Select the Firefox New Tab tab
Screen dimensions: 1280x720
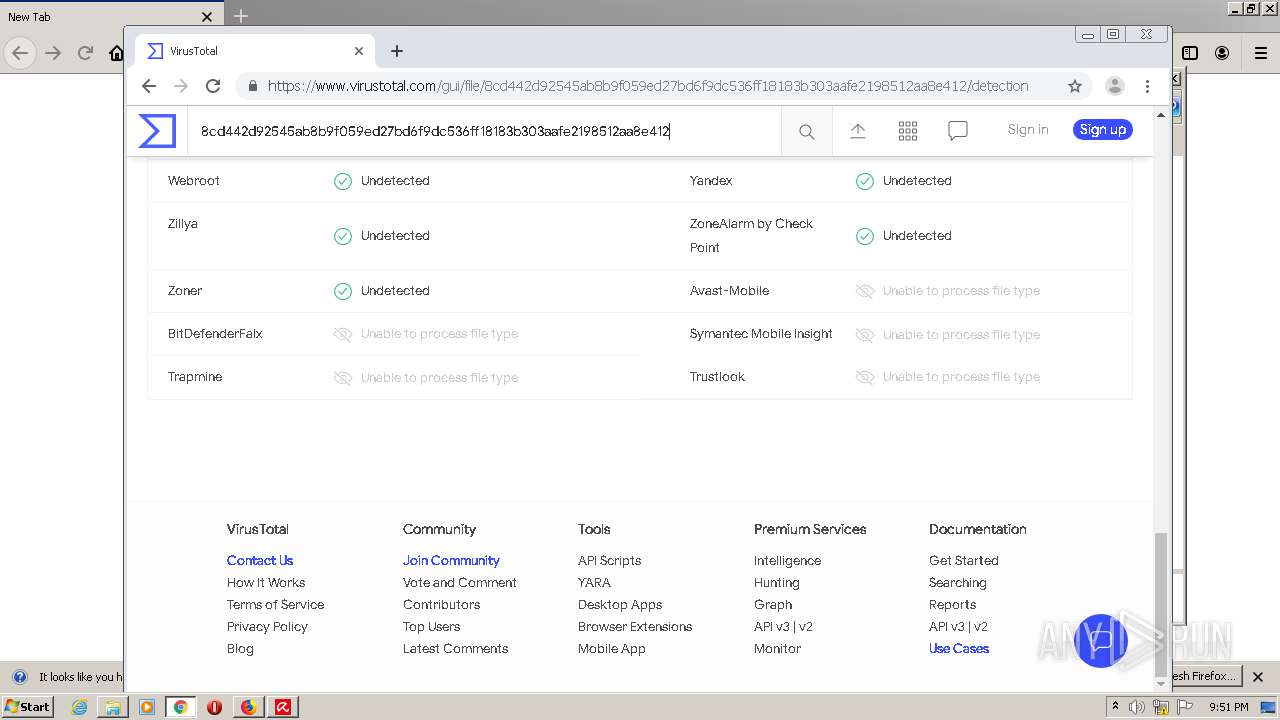click(110, 16)
